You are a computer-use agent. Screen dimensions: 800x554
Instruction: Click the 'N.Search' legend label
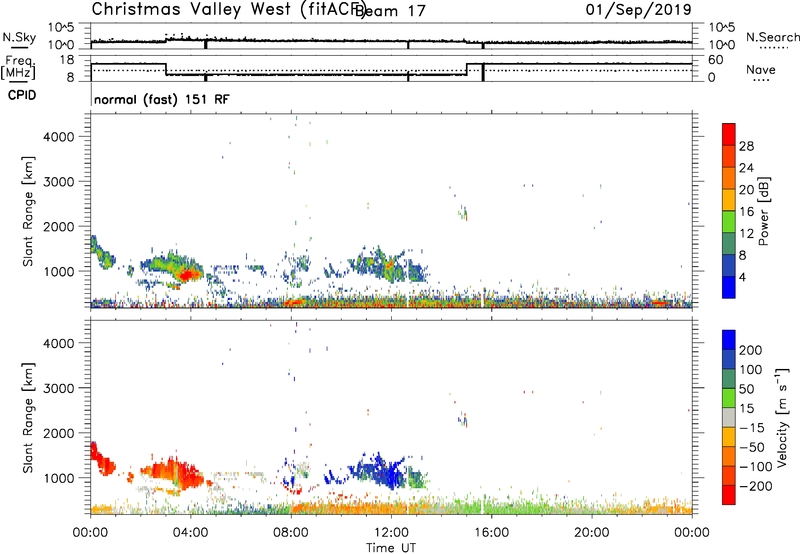773,37
